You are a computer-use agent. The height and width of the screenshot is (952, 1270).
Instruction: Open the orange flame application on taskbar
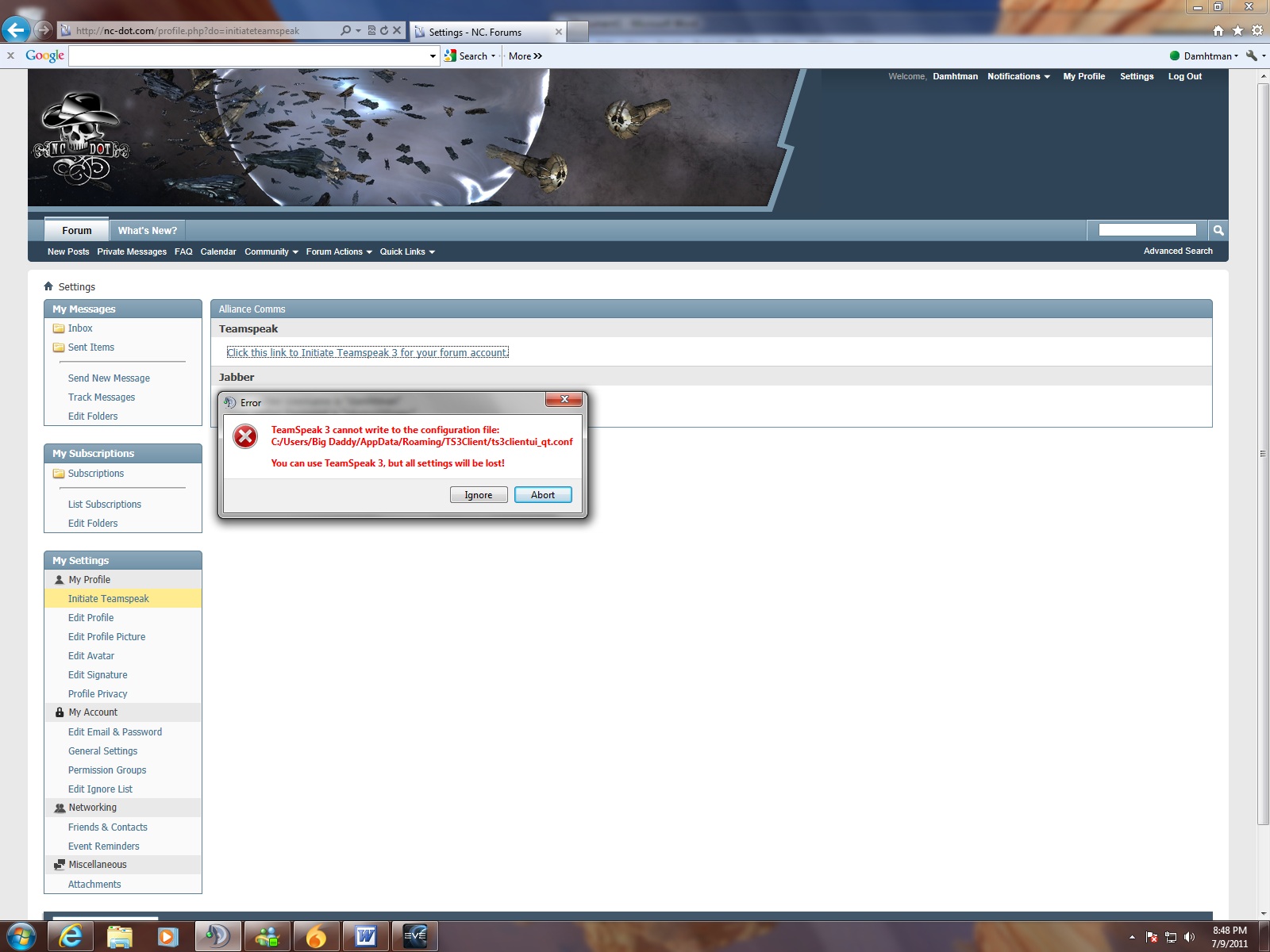tap(316, 937)
